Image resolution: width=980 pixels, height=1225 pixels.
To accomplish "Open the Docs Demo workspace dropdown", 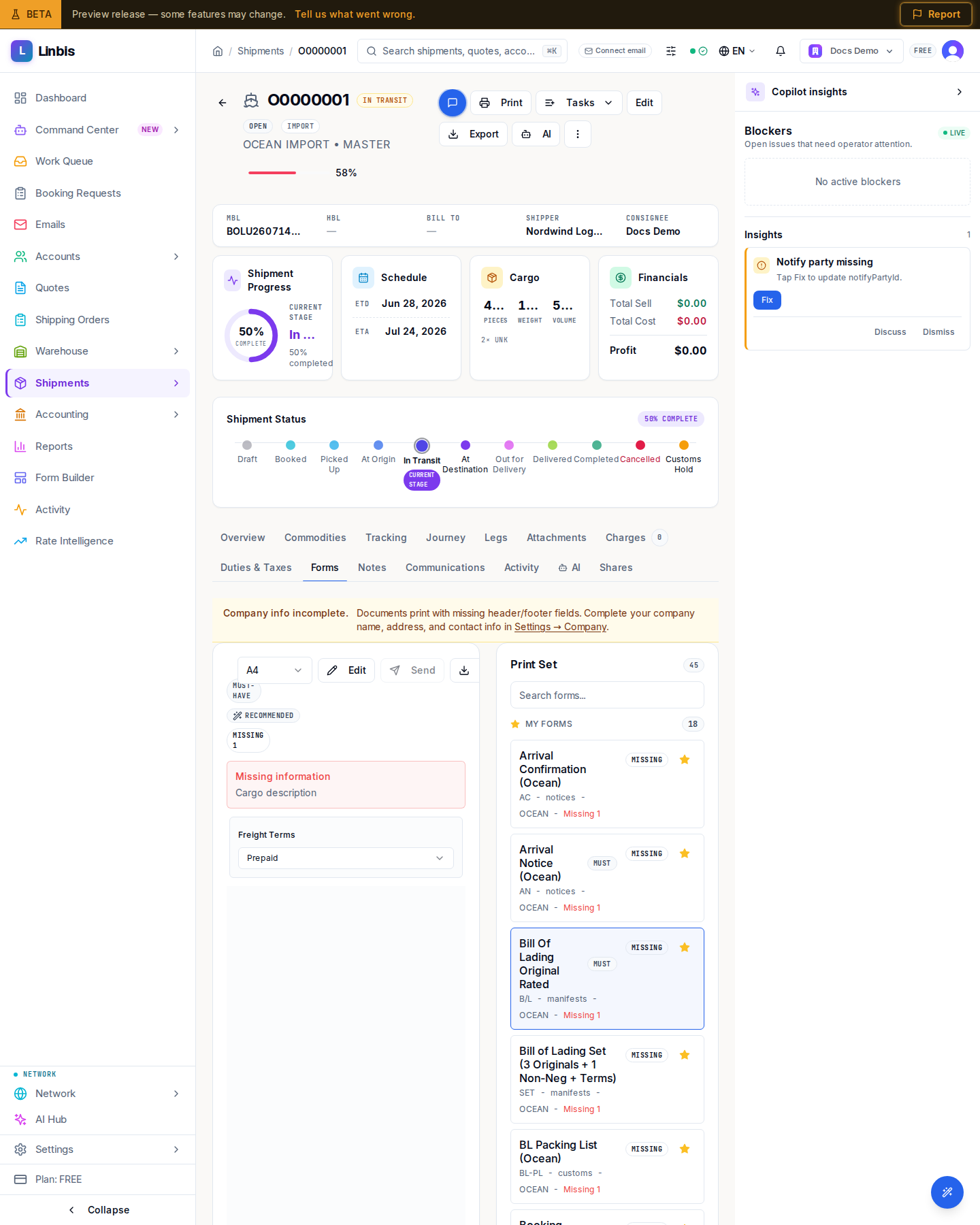I will coord(851,51).
